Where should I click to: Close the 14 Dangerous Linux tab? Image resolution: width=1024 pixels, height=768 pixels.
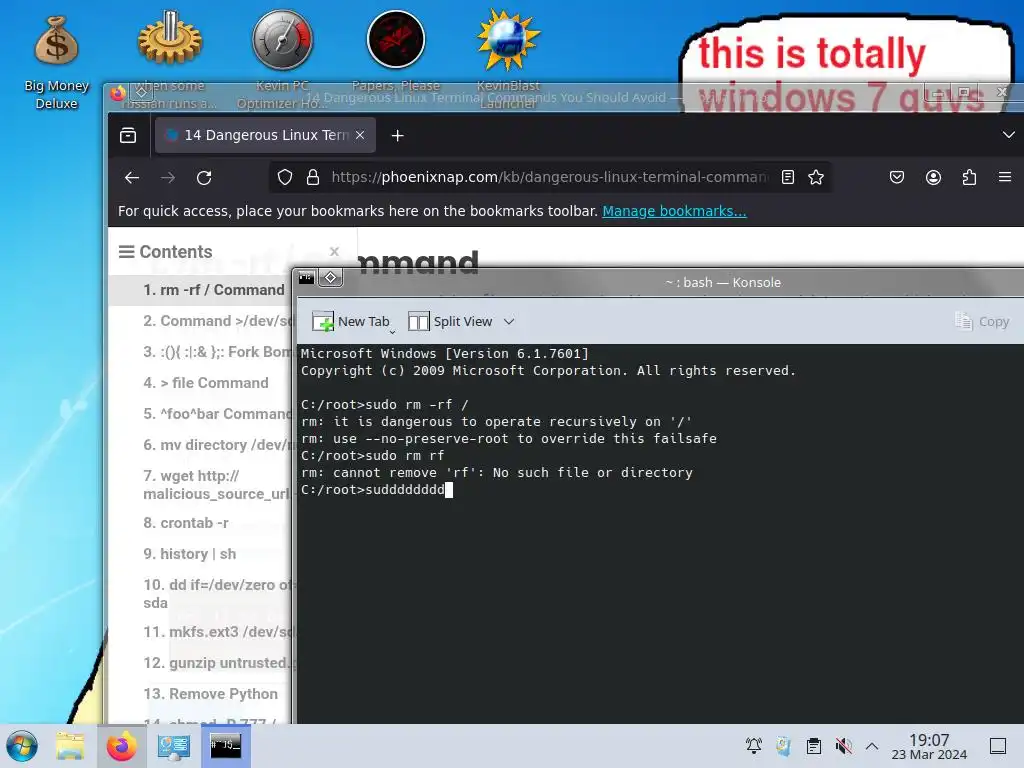click(x=360, y=135)
